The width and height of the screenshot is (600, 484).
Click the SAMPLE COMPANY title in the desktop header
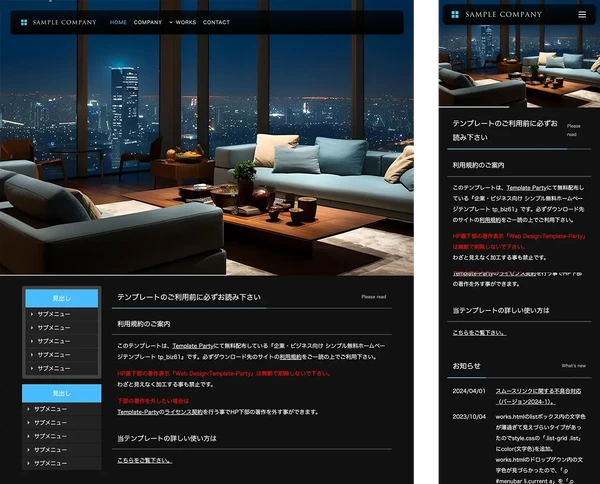tap(65, 22)
